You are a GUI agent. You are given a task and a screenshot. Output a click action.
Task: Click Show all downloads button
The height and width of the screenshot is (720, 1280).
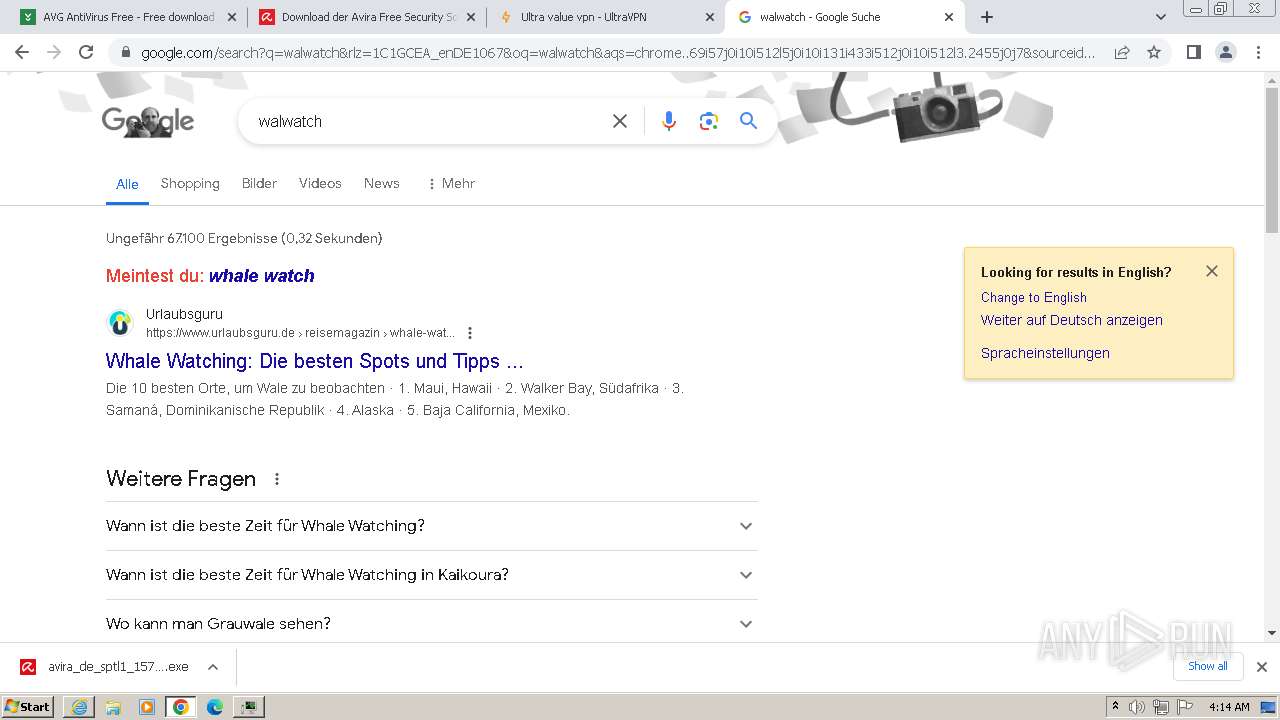click(x=1208, y=666)
